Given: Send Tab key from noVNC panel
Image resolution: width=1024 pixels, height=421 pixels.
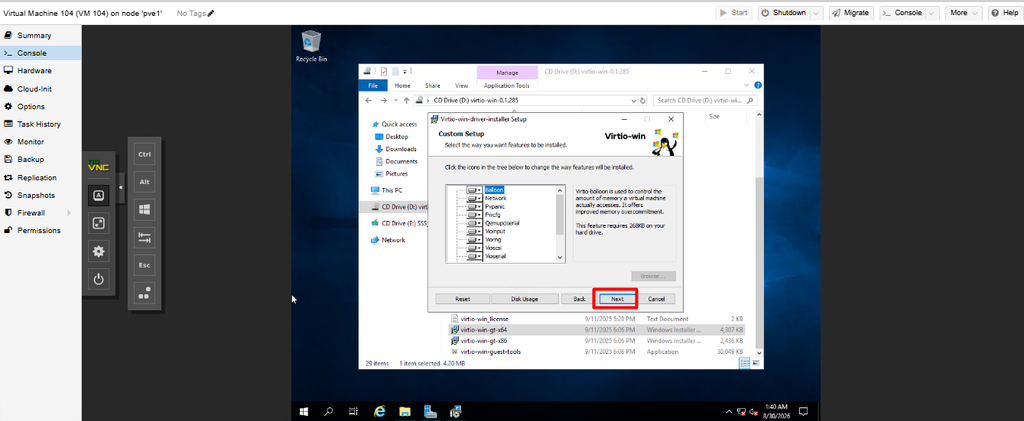Looking at the screenshot, I should point(144,238).
